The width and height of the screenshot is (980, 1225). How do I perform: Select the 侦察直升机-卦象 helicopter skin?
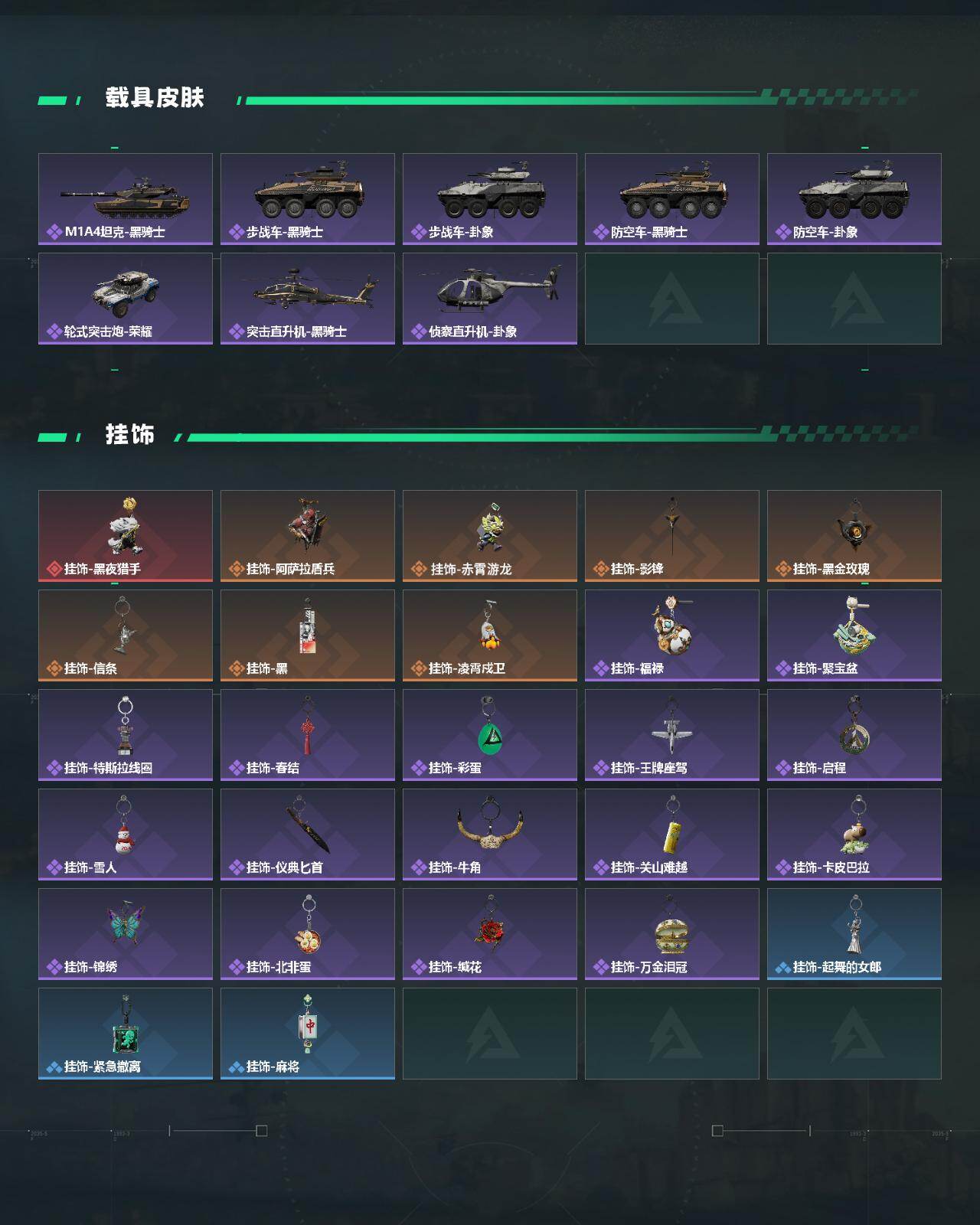click(490, 299)
